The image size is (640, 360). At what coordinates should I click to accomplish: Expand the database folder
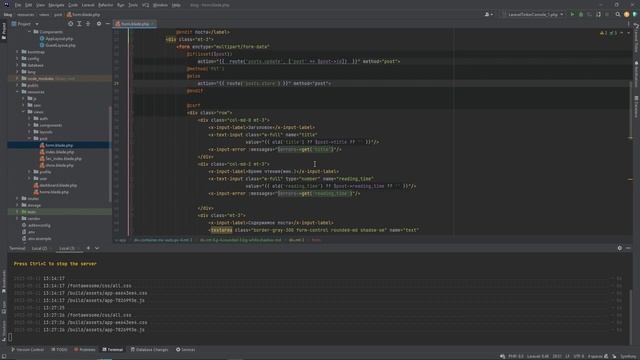click(x=17, y=65)
